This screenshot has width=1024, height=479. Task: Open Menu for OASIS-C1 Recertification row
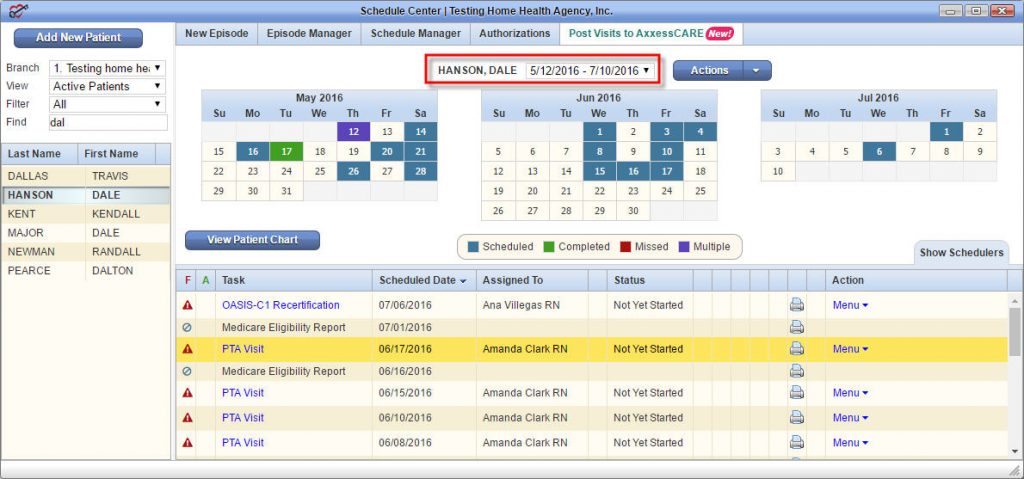point(850,305)
